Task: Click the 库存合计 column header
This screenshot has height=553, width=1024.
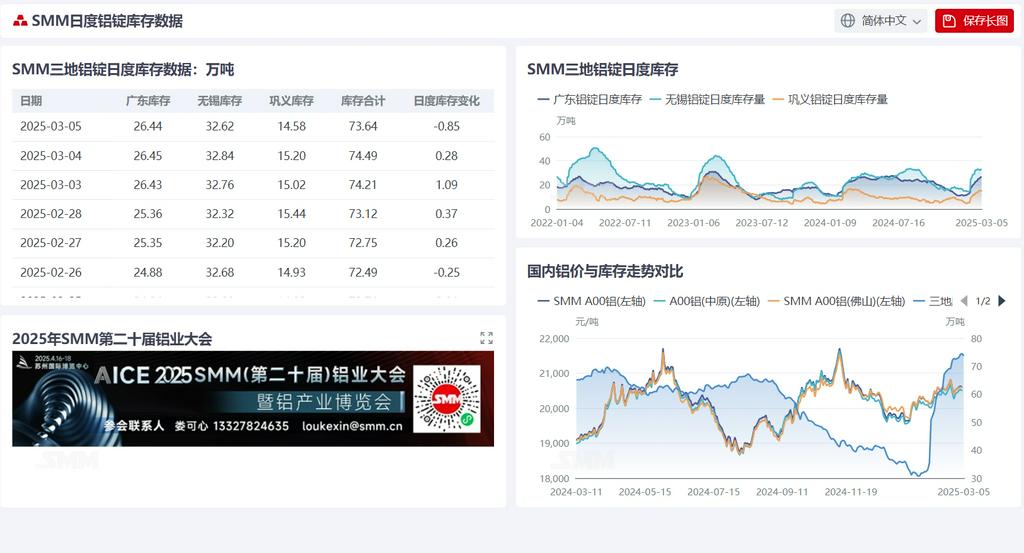Action: click(x=363, y=101)
